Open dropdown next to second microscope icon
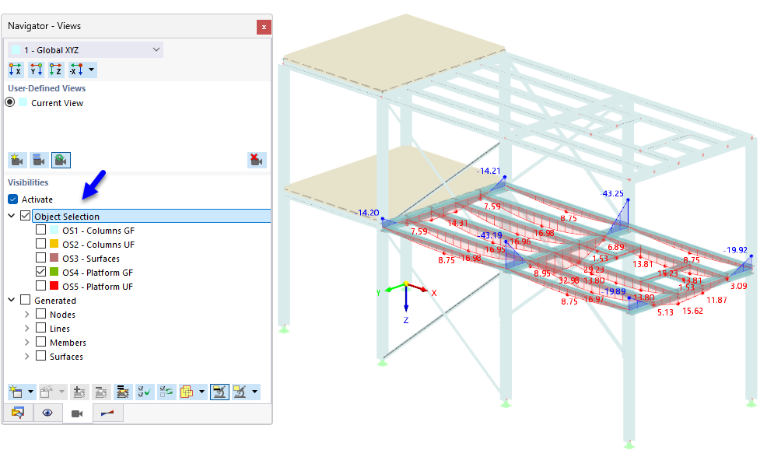 tap(254, 391)
